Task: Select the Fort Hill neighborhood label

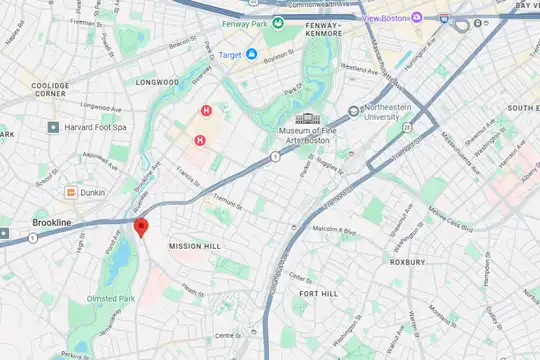Action: point(319,294)
